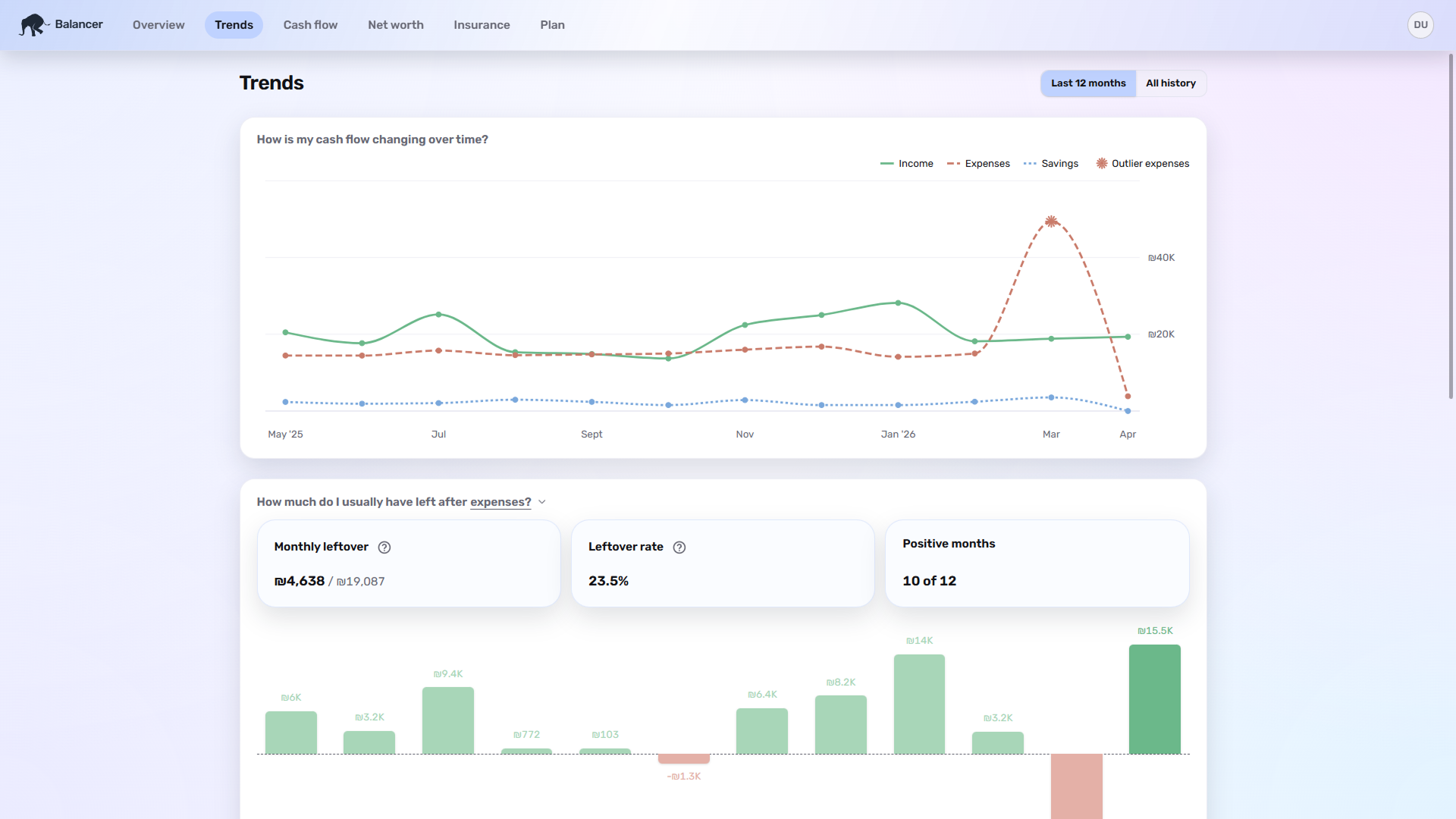Viewport: 1456px width, 819px height.
Task: Click the ₪103 bar label
Action: click(605, 735)
